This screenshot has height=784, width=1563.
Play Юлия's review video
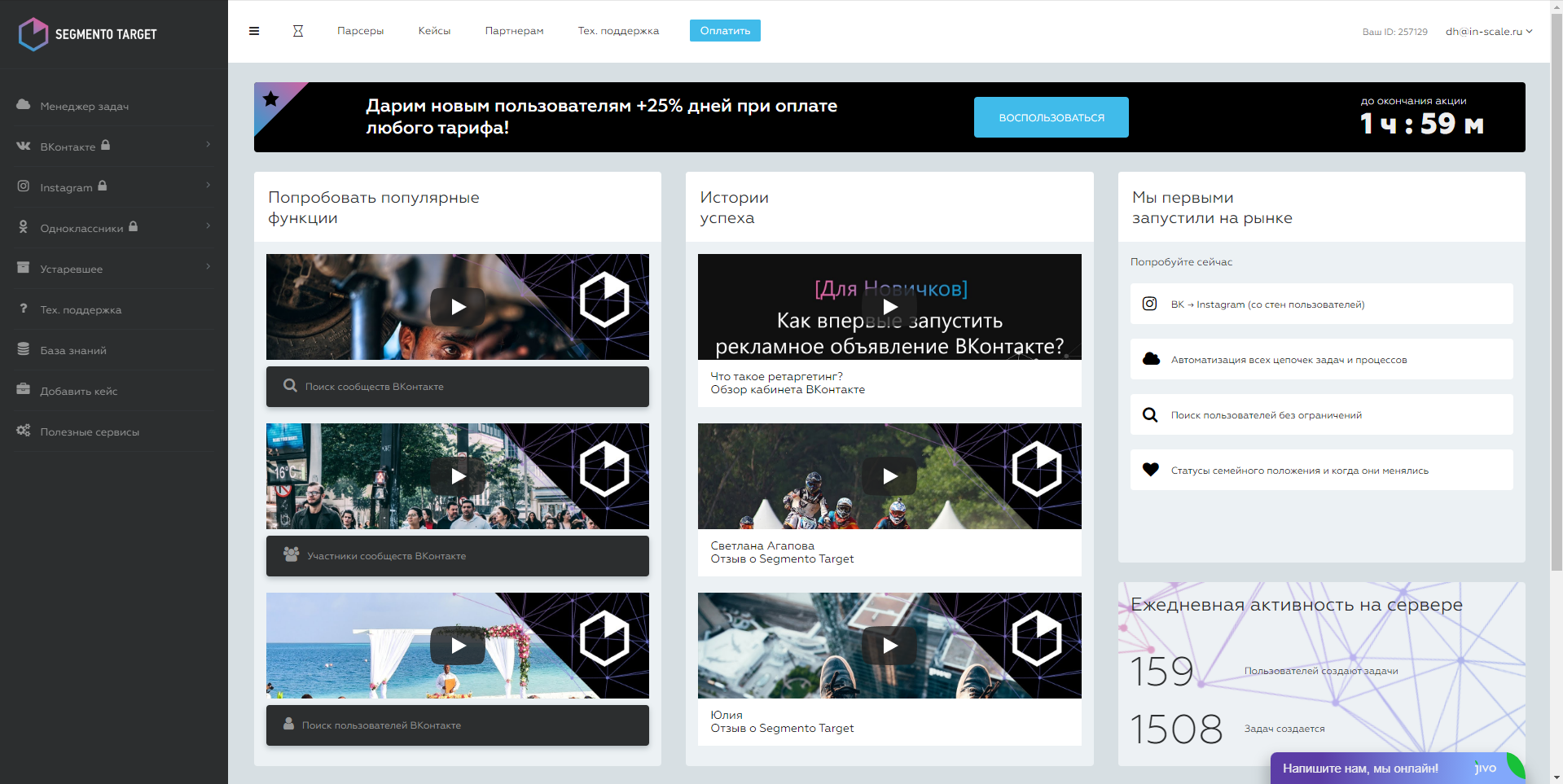pos(889,646)
